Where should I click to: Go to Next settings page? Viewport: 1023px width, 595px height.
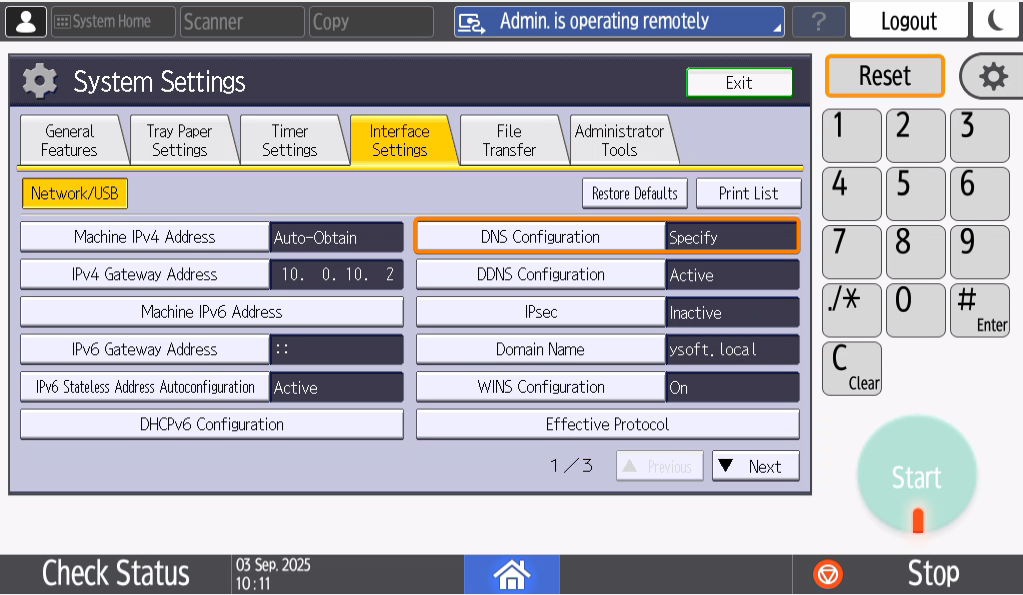click(x=755, y=466)
